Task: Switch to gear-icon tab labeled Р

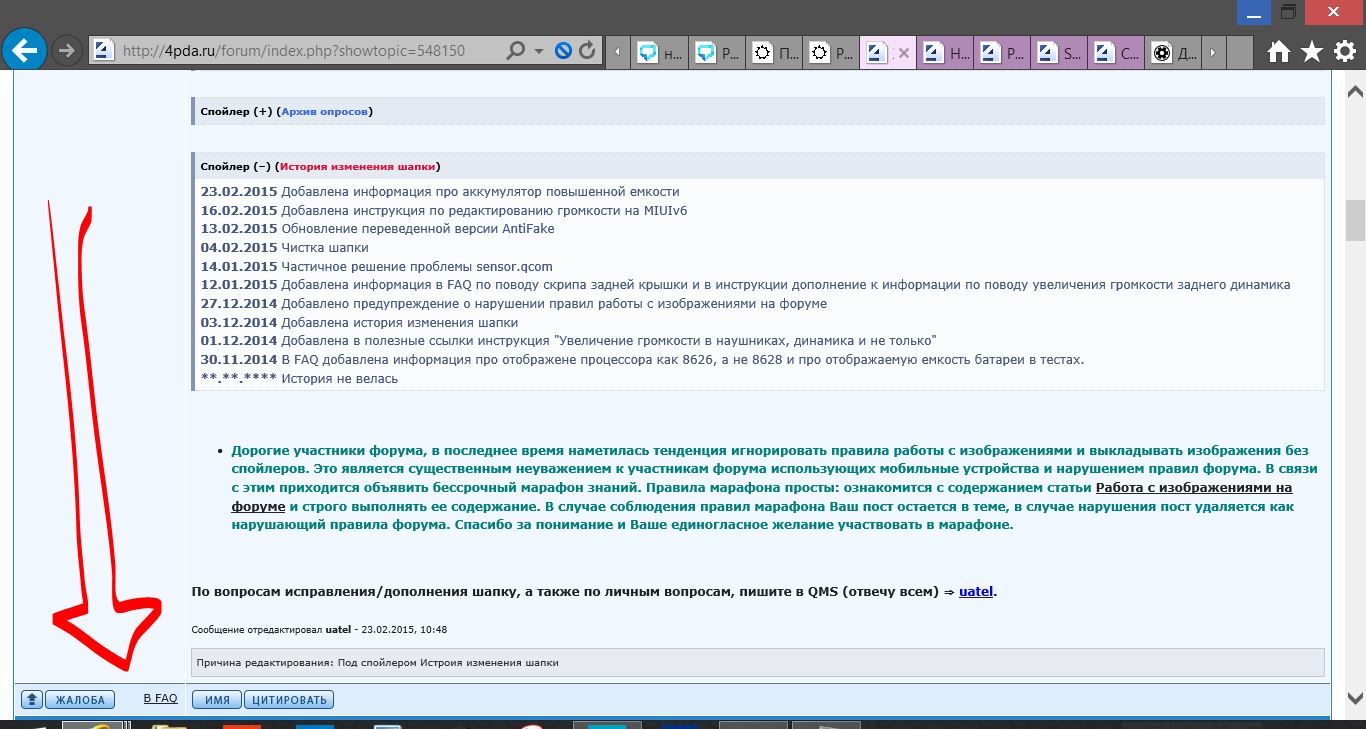Action: [x=832, y=52]
